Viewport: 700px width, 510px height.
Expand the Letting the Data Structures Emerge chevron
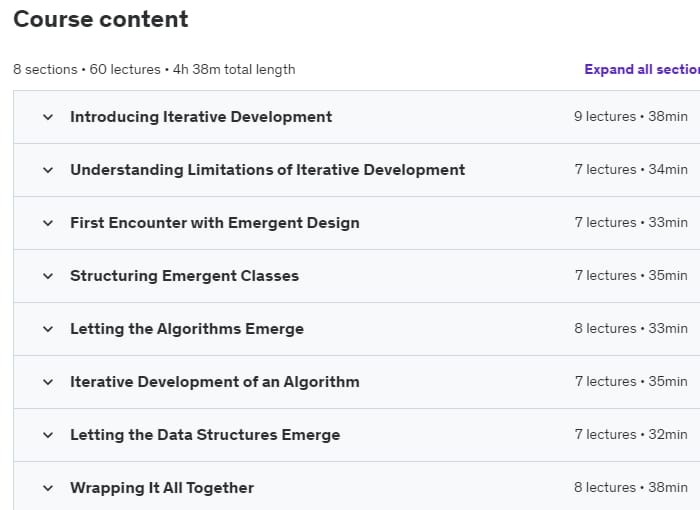click(48, 435)
